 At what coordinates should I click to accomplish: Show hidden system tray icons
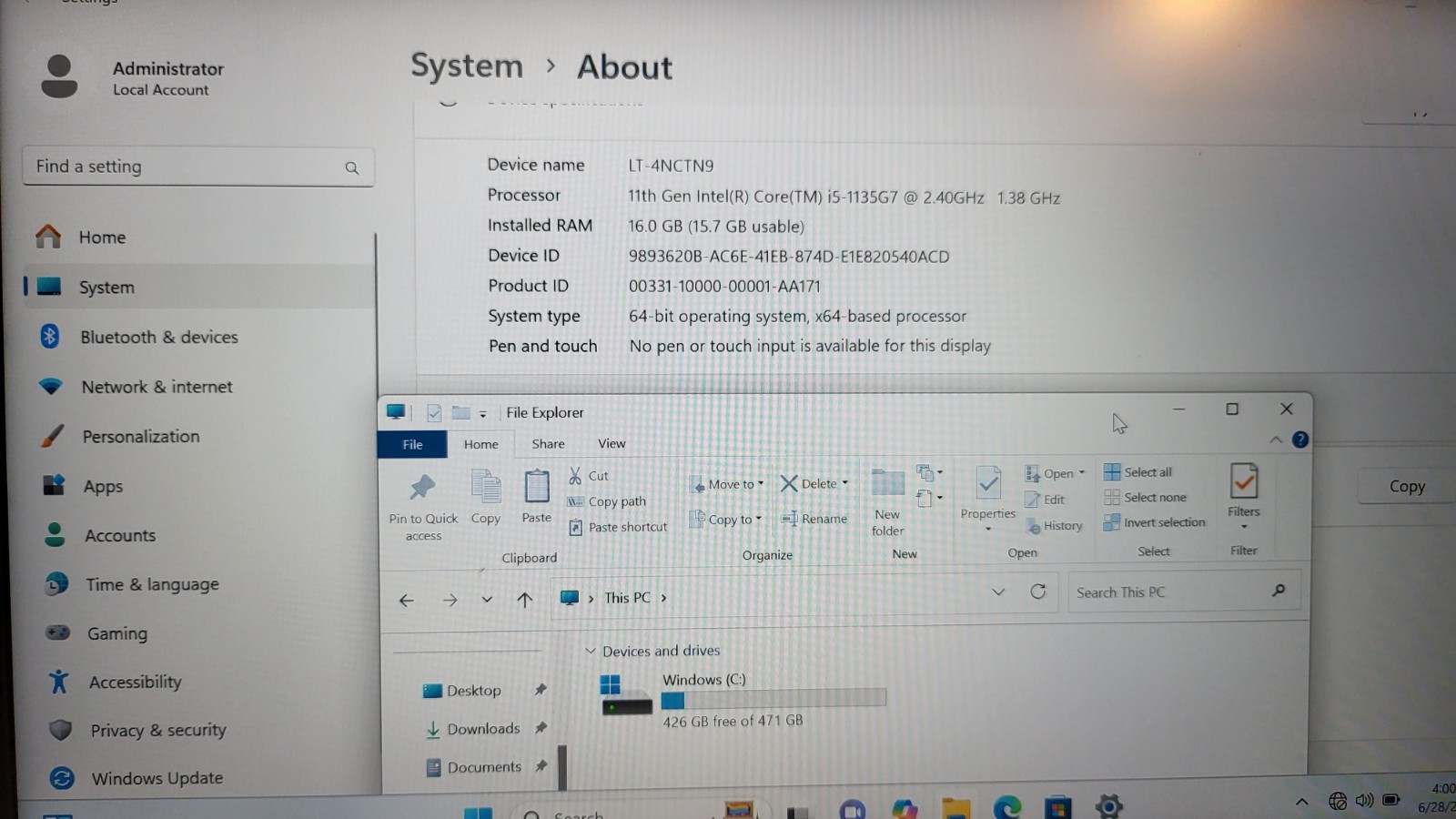point(1301,802)
